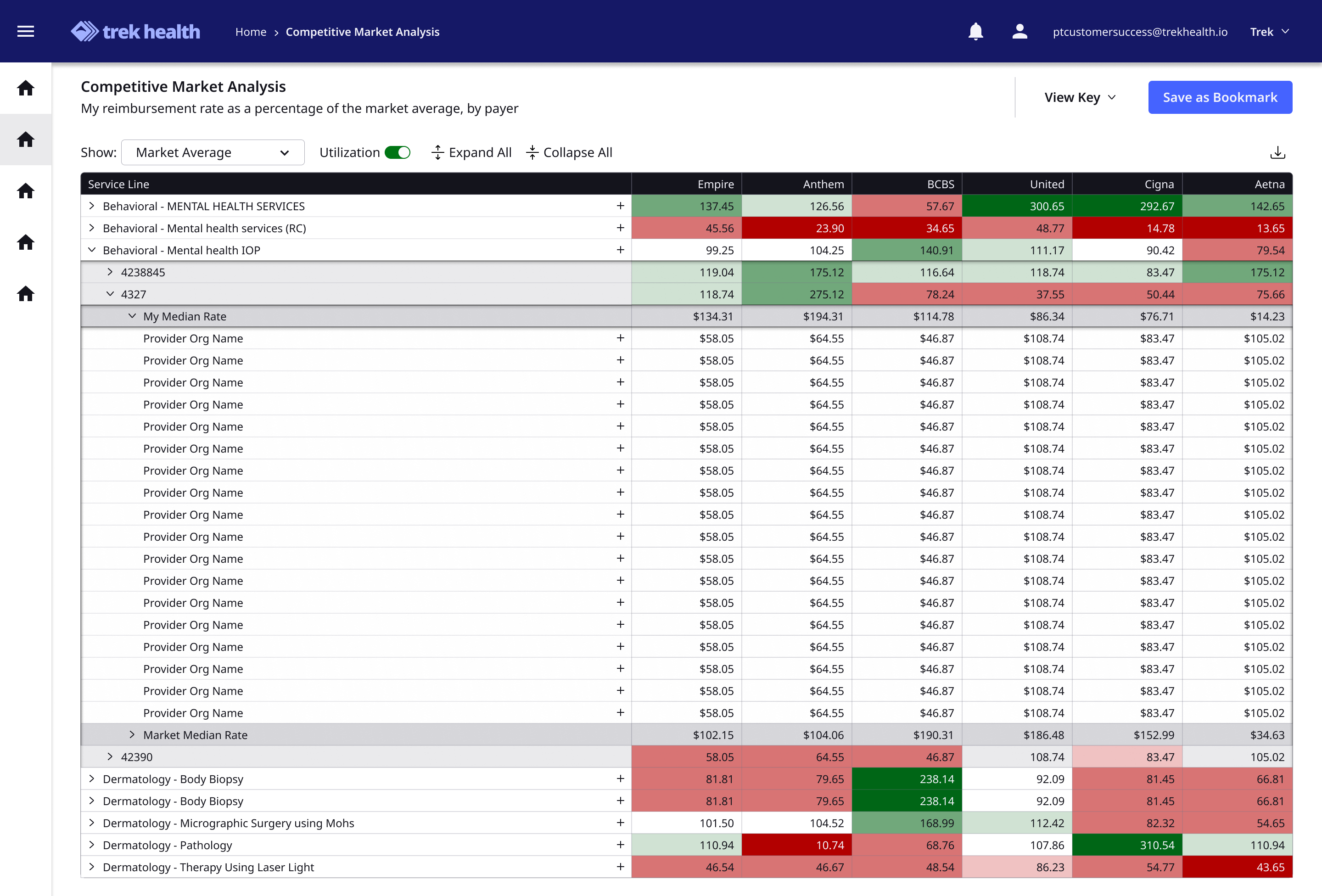Select the dark red 23.90 Anthem cell

click(796, 228)
